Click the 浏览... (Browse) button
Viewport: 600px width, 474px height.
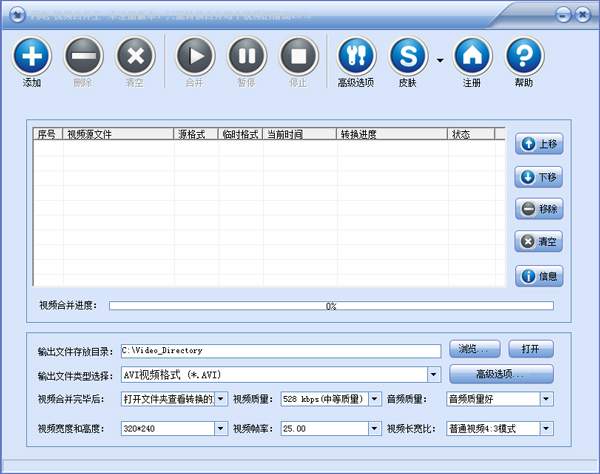tap(474, 349)
